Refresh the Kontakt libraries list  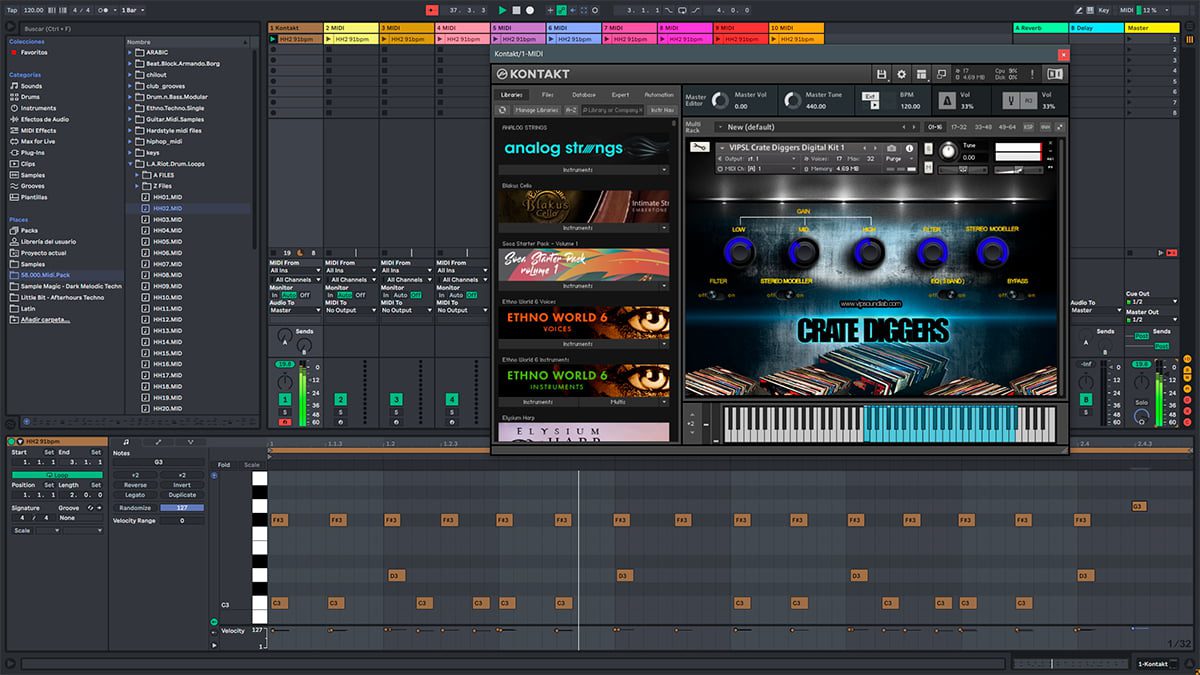click(x=502, y=110)
